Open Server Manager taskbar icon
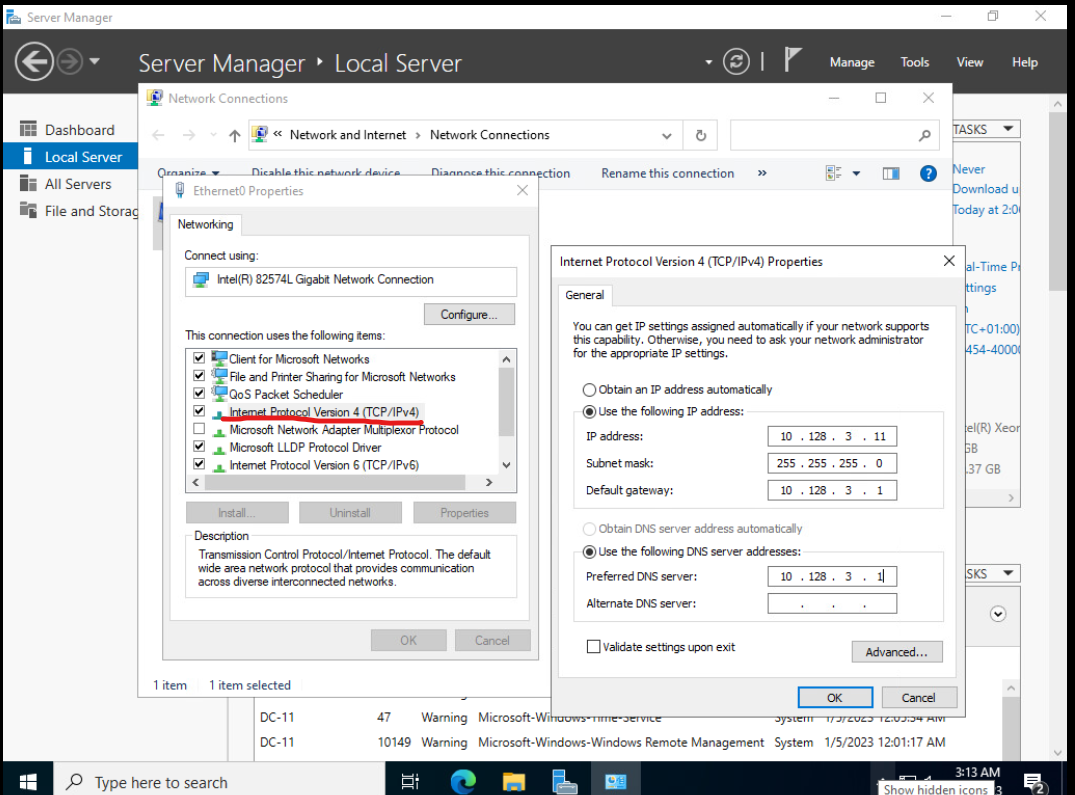Screen dimensions: 1075x795 click(564, 781)
